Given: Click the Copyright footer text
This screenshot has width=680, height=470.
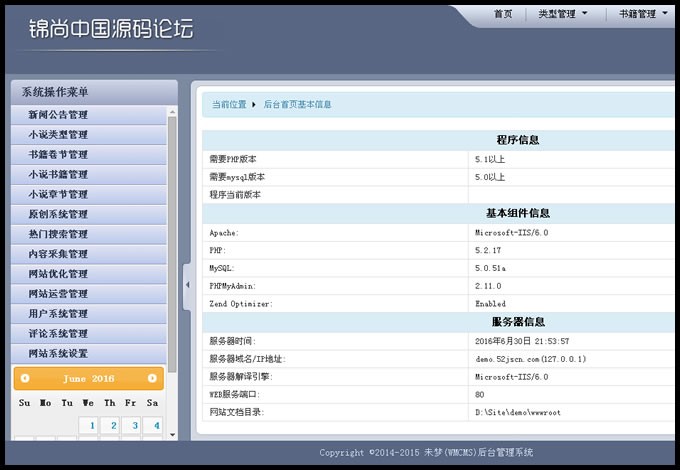Looking at the screenshot, I should [426, 453].
